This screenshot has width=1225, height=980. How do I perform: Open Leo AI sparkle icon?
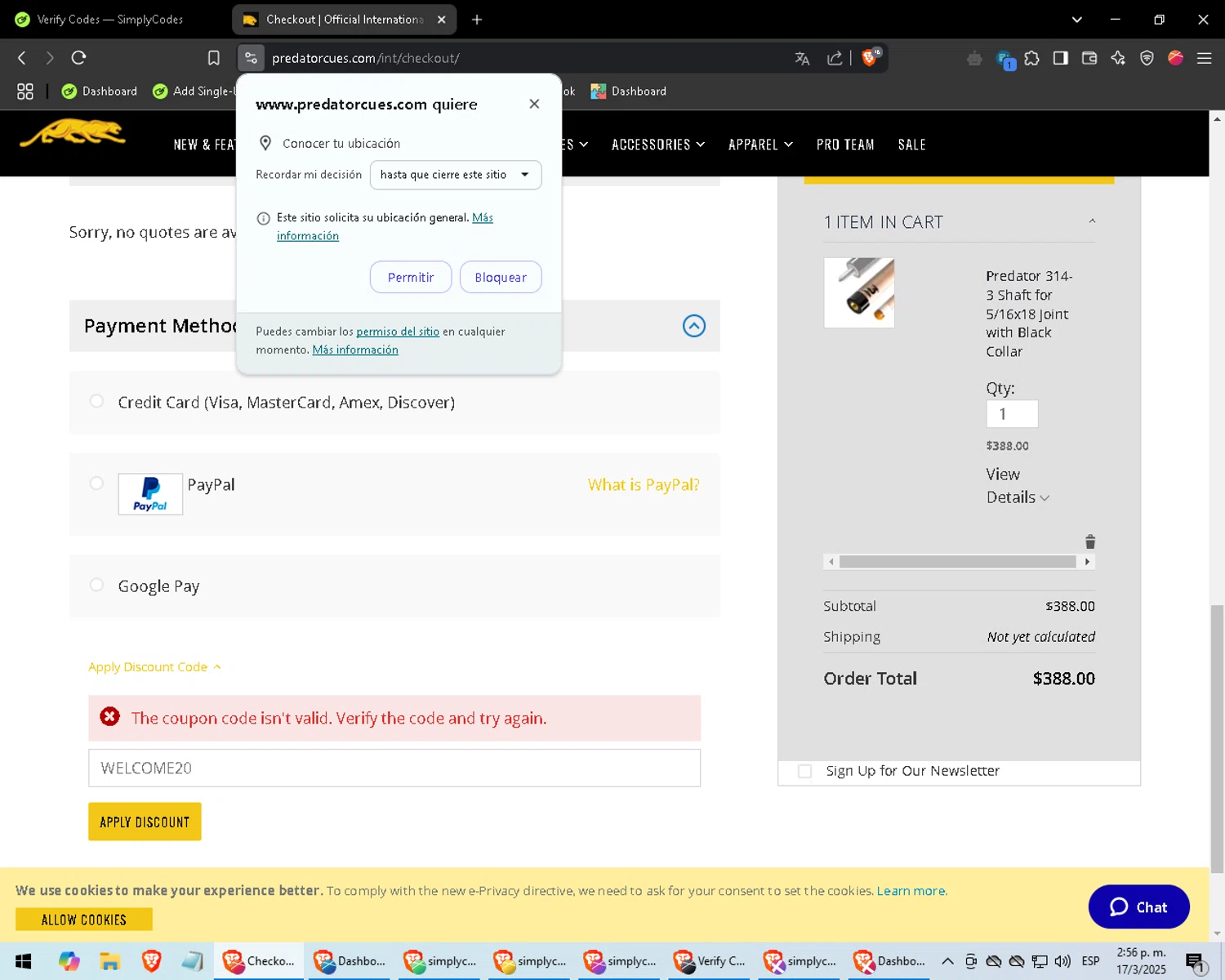[1118, 58]
